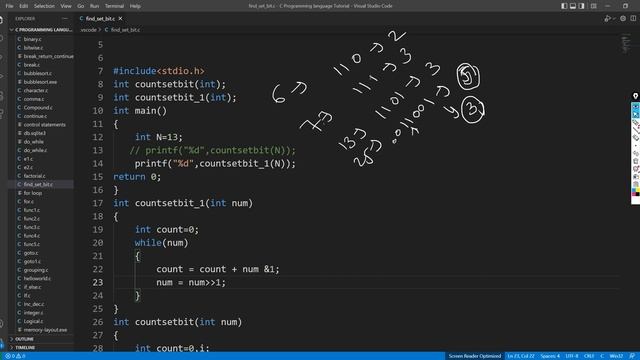Screen dimensions: 640x360
Task: Select the find_set_bit.c editor tab
Action: (x=100, y=19)
